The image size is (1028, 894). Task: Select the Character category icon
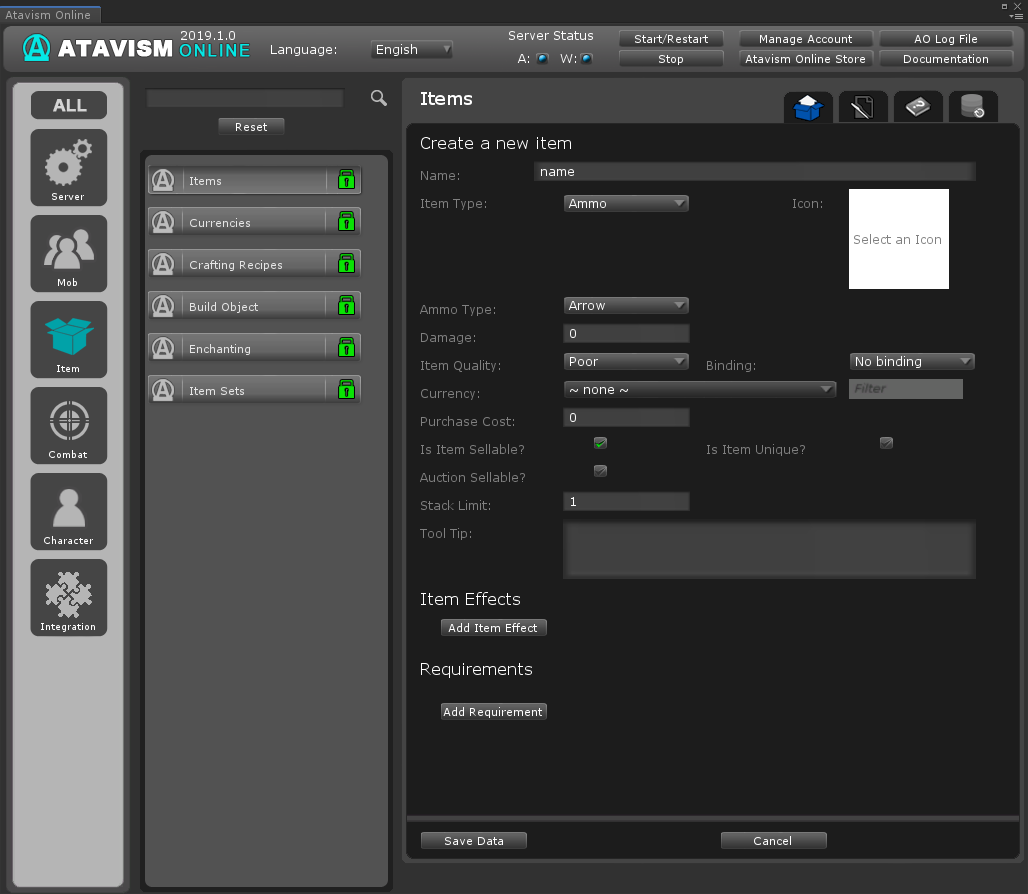68,511
